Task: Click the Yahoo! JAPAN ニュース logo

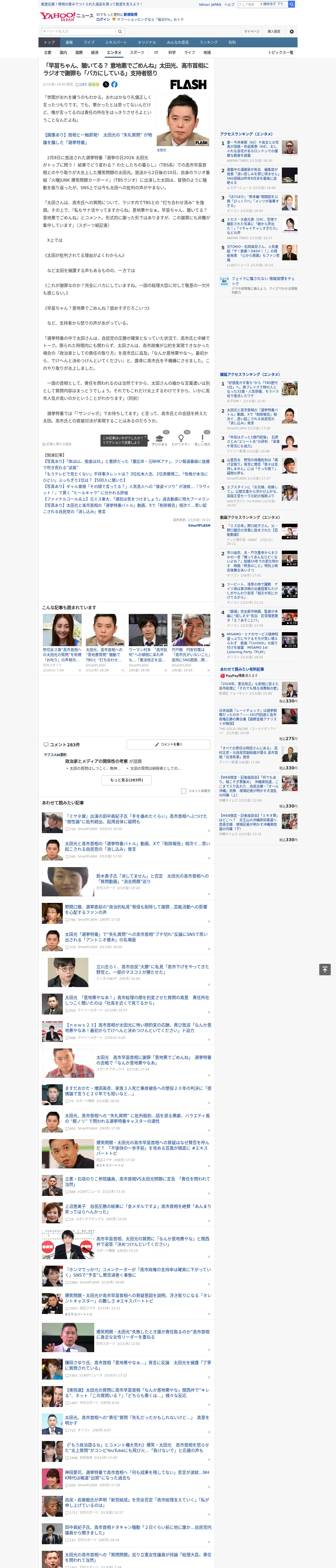Action: point(66,16)
